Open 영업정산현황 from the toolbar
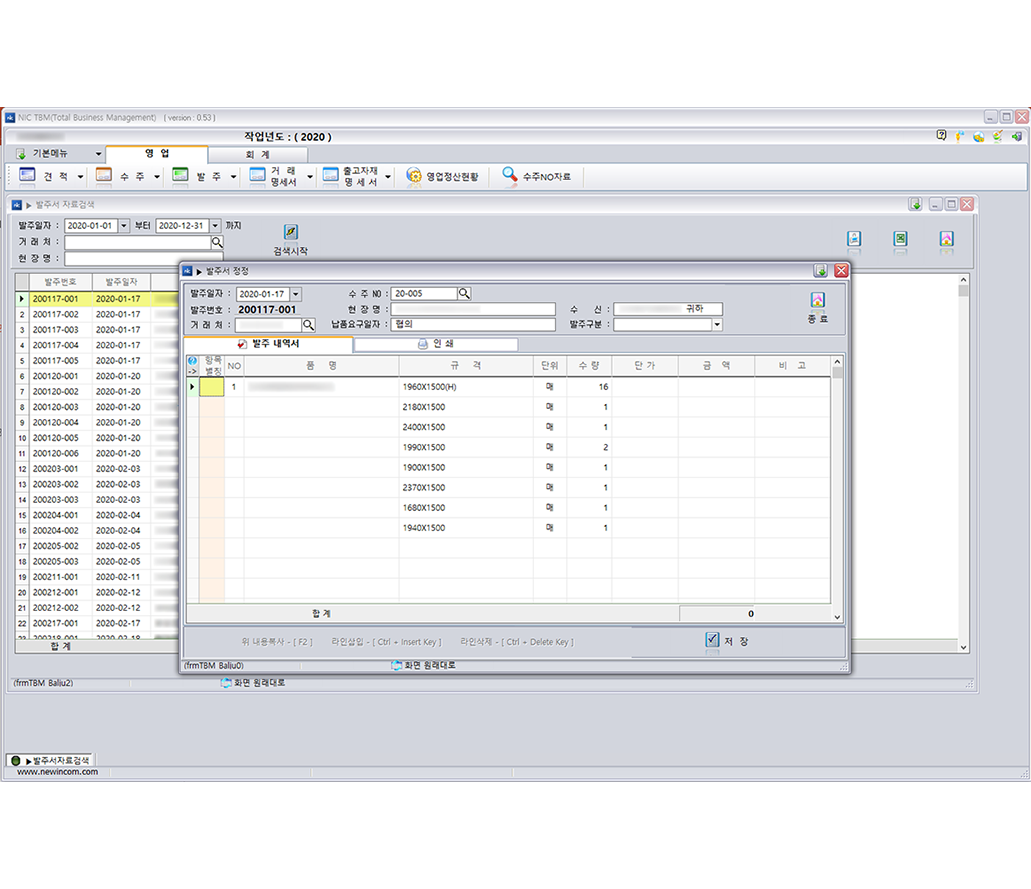Viewport: 1031px width, 889px height. (x=442, y=176)
